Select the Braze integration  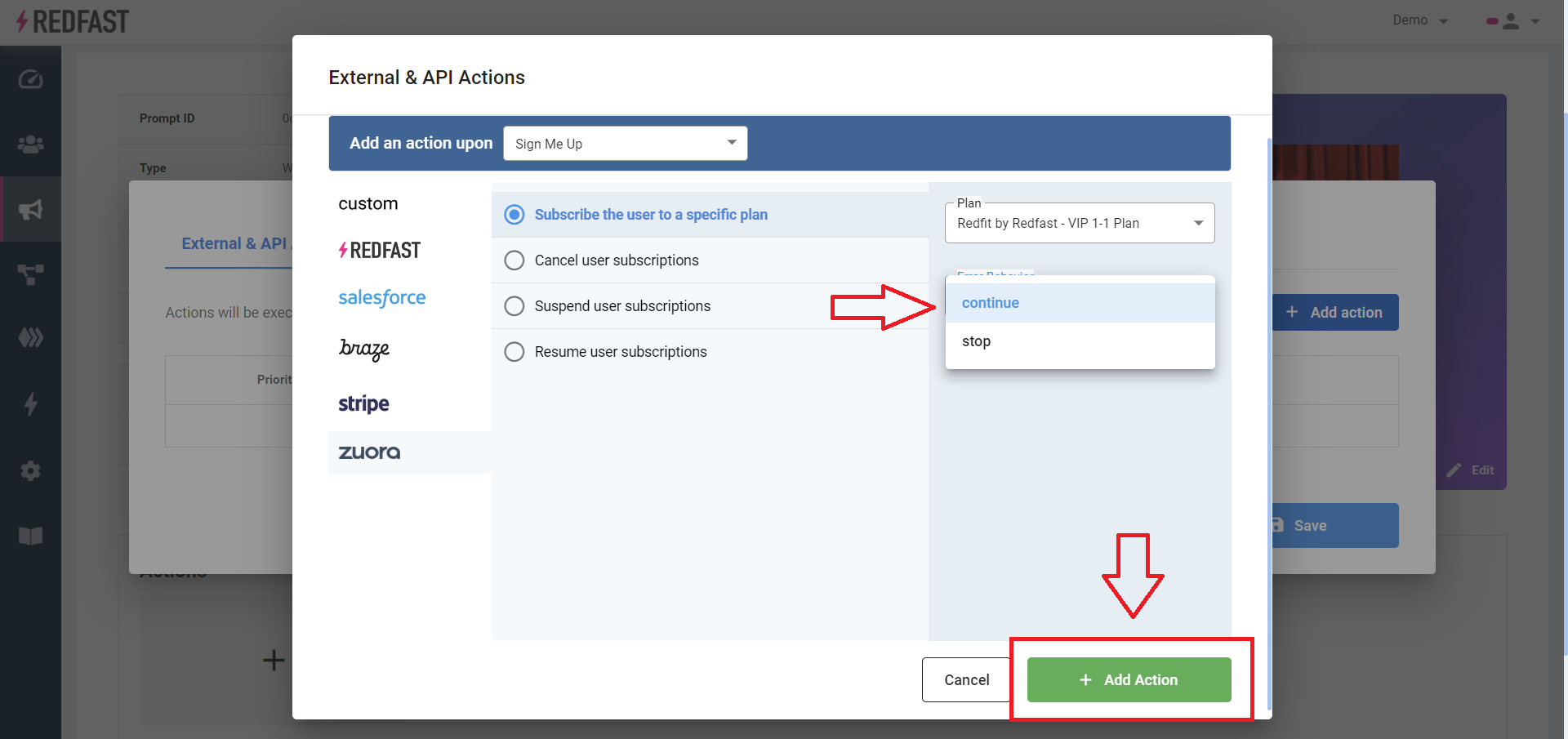click(364, 349)
